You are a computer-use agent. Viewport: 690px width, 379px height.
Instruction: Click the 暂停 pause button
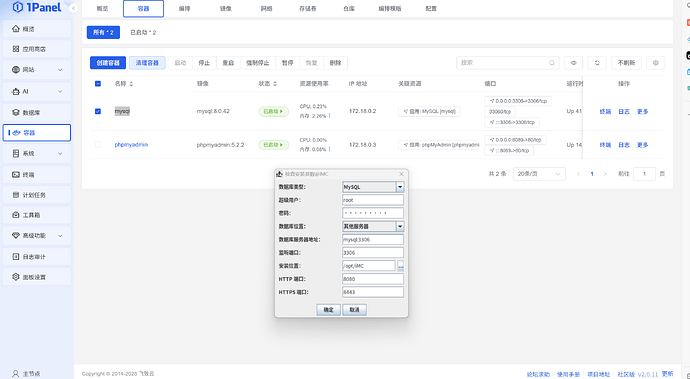[287, 63]
